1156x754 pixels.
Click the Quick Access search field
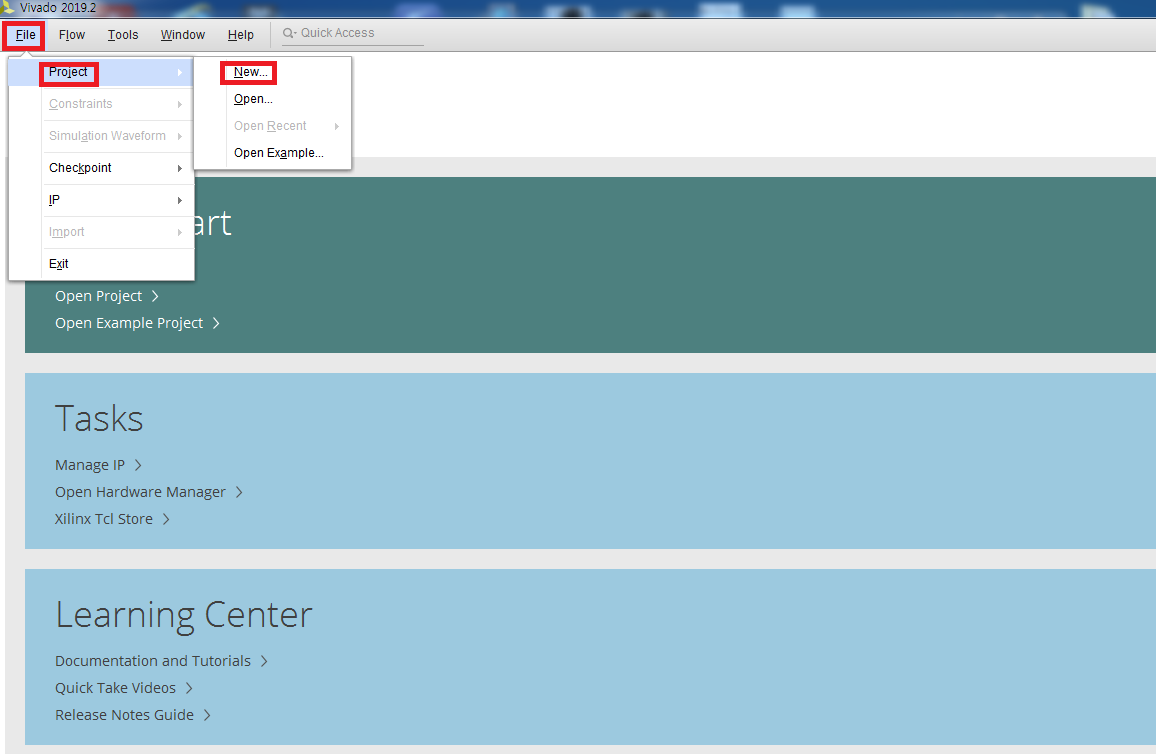tap(352, 33)
